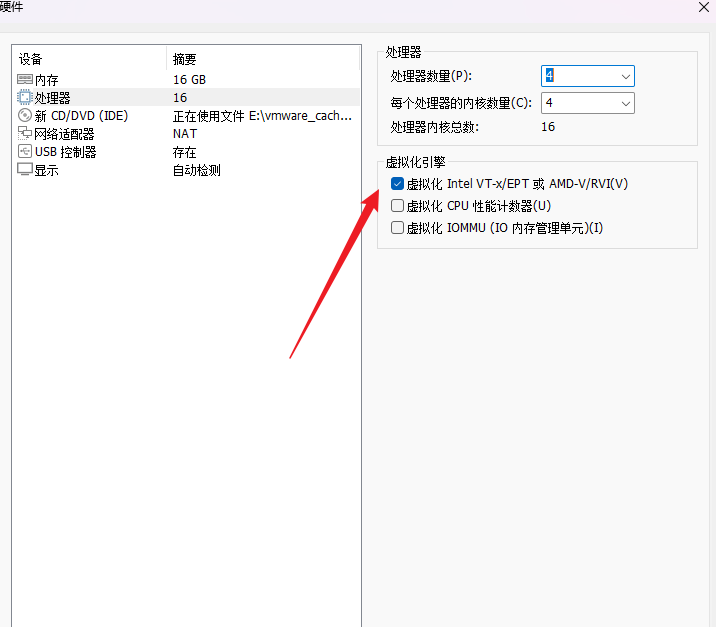Click the processor summary value 16
Image resolution: width=716 pixels, height=627 pixels.
tap(180, 98)
